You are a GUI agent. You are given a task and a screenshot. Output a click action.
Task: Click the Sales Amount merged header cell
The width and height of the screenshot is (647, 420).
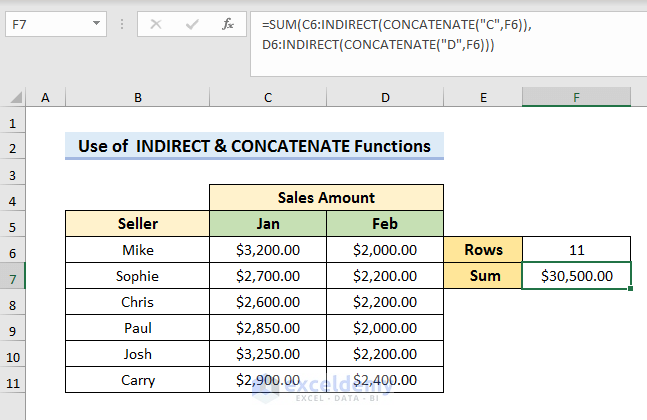326,197
